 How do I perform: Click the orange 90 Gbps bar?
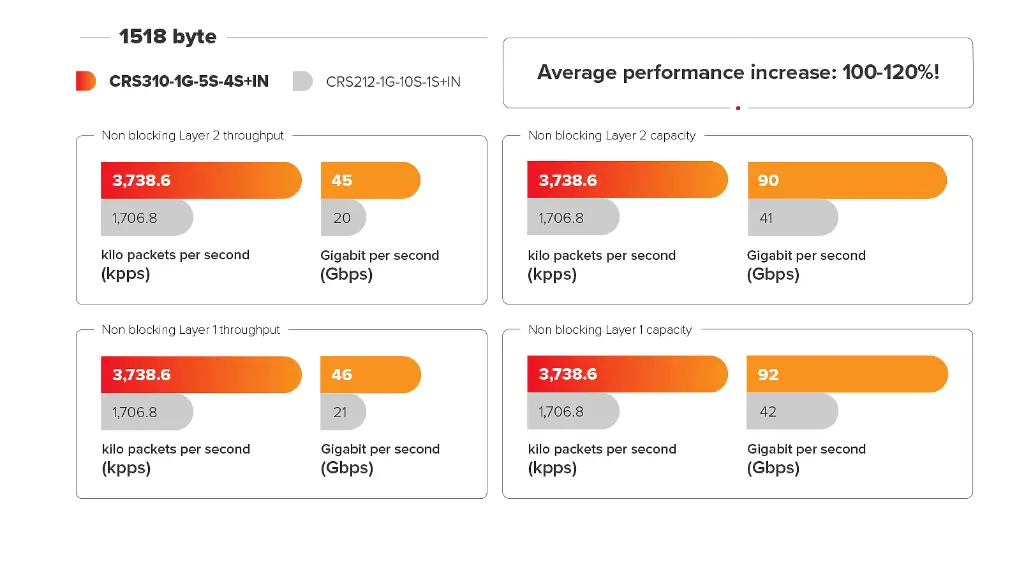tap(846, 181)
